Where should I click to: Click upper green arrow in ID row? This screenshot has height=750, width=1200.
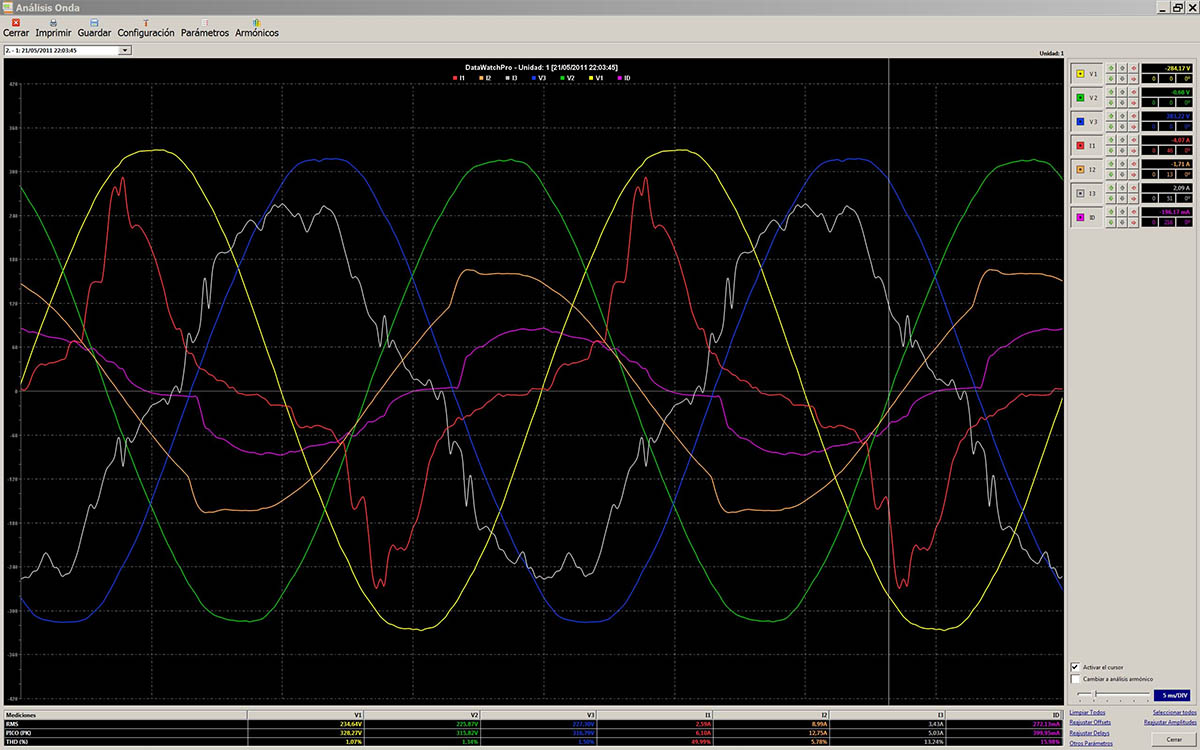(1111, 213)
